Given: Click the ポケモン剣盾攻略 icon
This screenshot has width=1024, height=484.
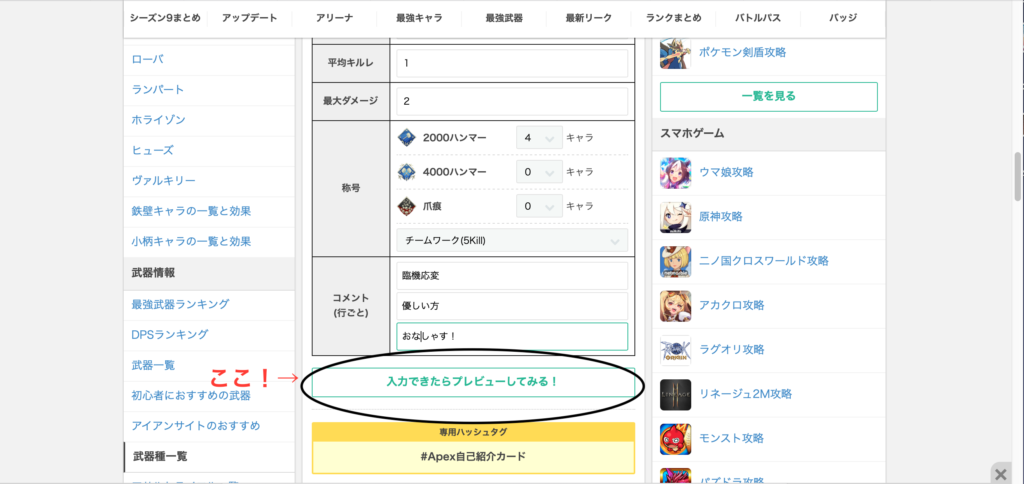Looking at the screenshot, I should (x=675, y=53).
